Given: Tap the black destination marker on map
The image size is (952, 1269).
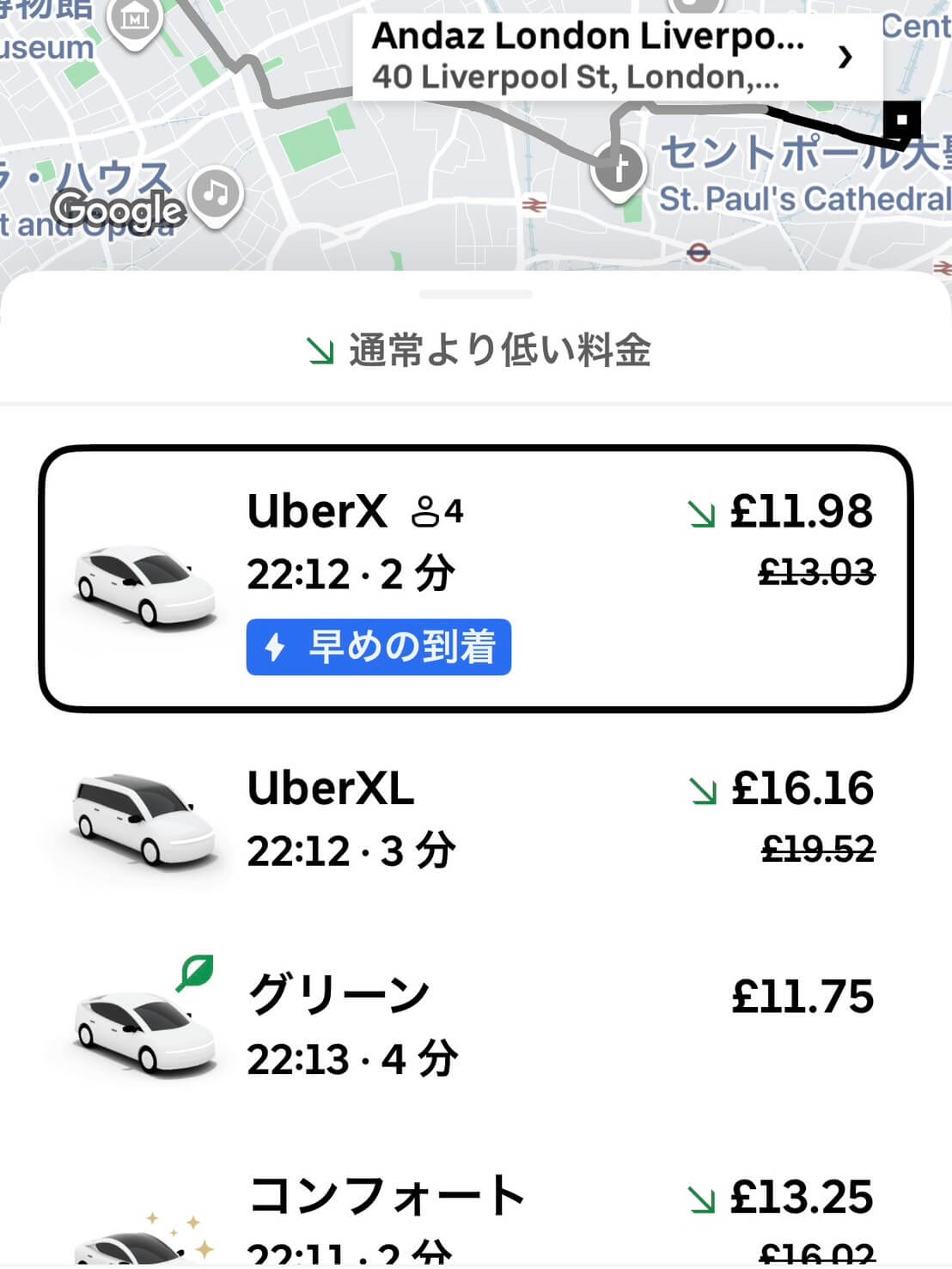Looking at the screenshot, I should [901, 122].
